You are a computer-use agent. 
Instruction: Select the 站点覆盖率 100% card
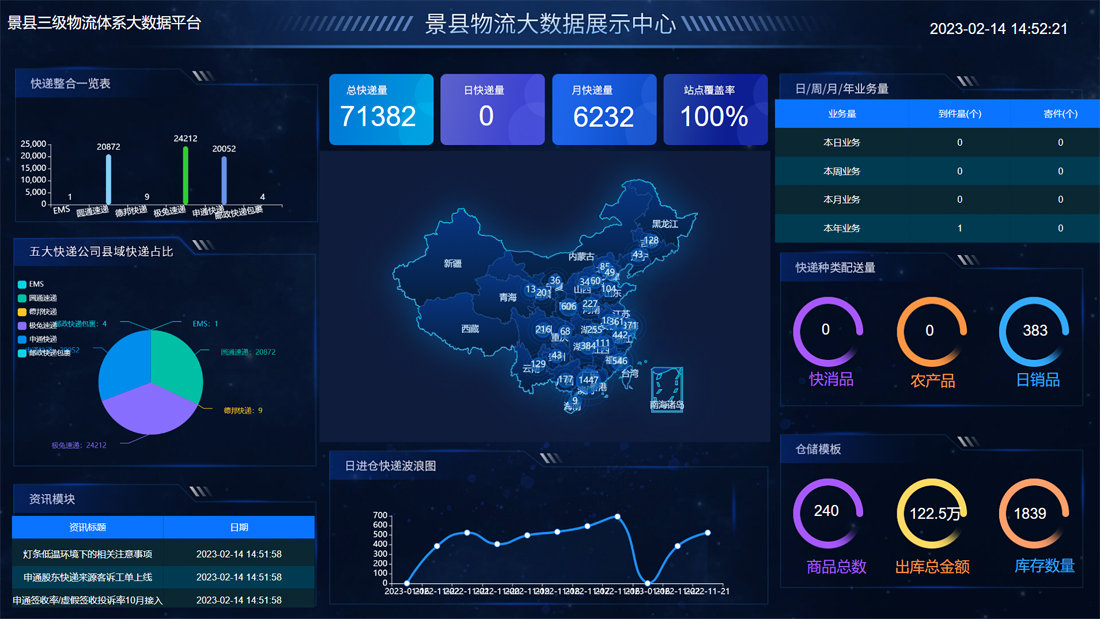715,110
